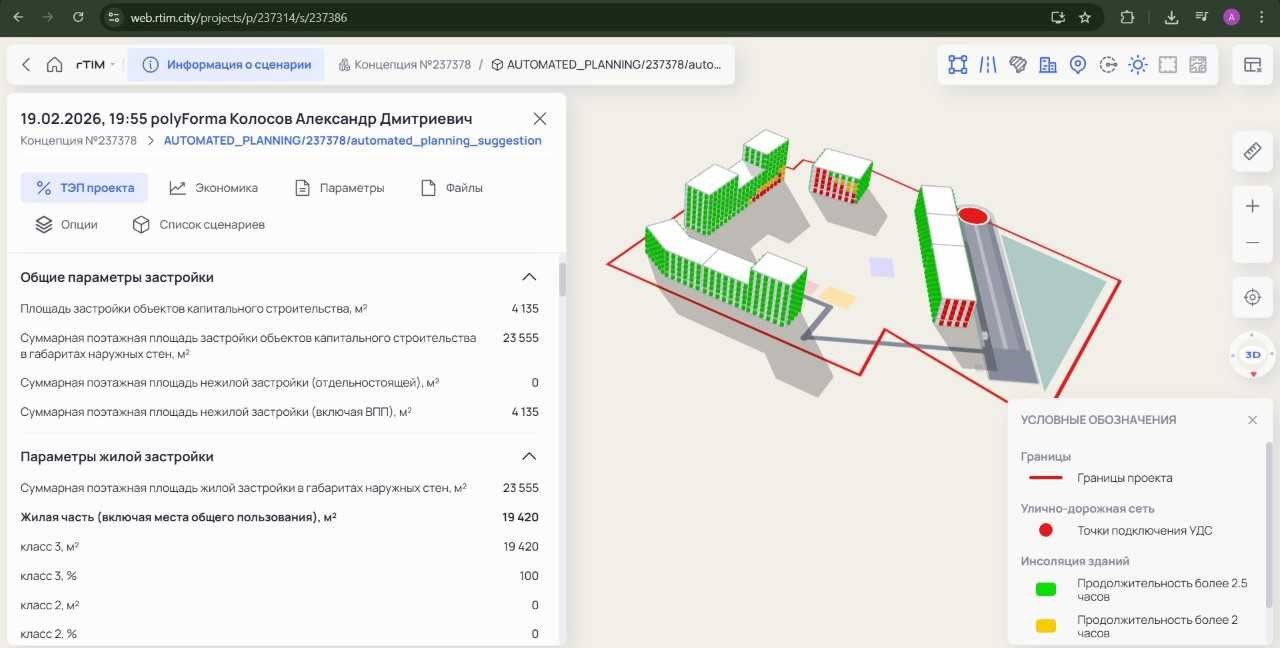The image size is (1280, 648).
Task: Open the ruler measurement tool
Action: point(1252,151)
